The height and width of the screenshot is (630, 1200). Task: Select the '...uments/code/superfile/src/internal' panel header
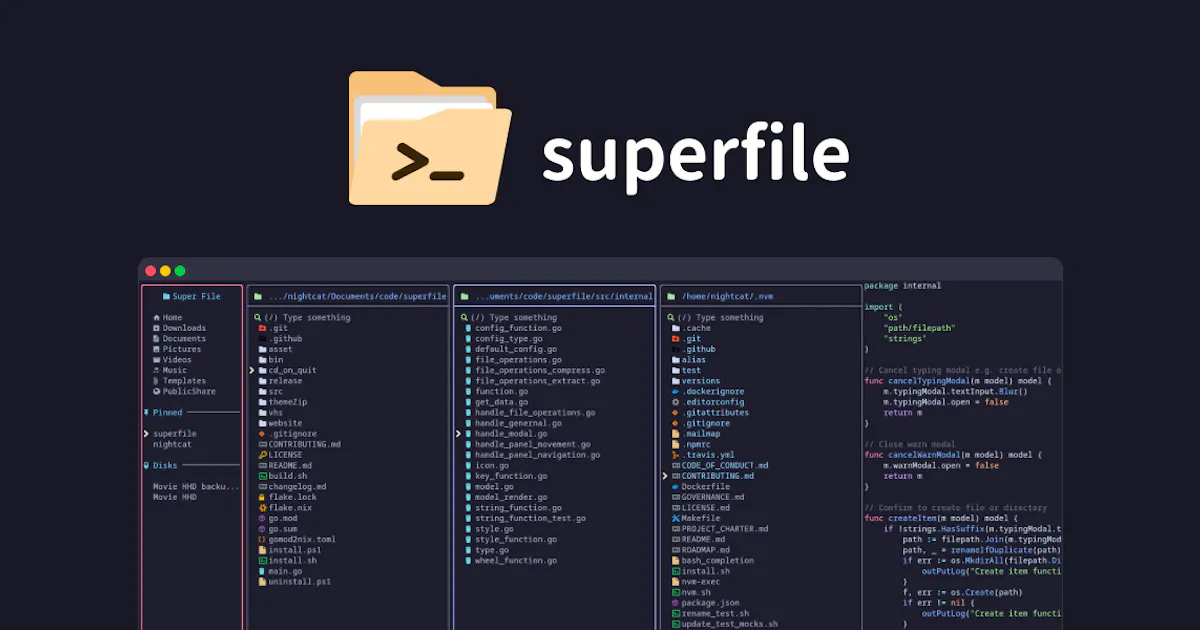[557, 297]
